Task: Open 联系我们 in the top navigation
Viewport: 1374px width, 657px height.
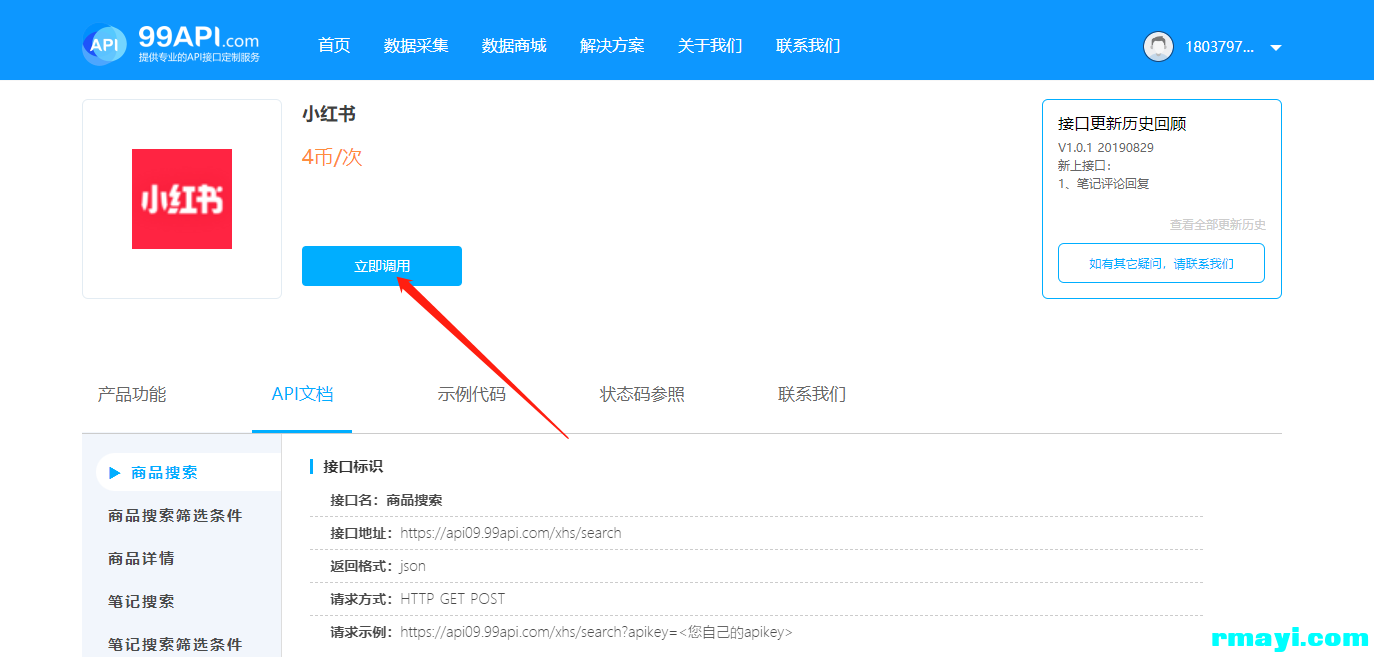Action: click(808, 45)
